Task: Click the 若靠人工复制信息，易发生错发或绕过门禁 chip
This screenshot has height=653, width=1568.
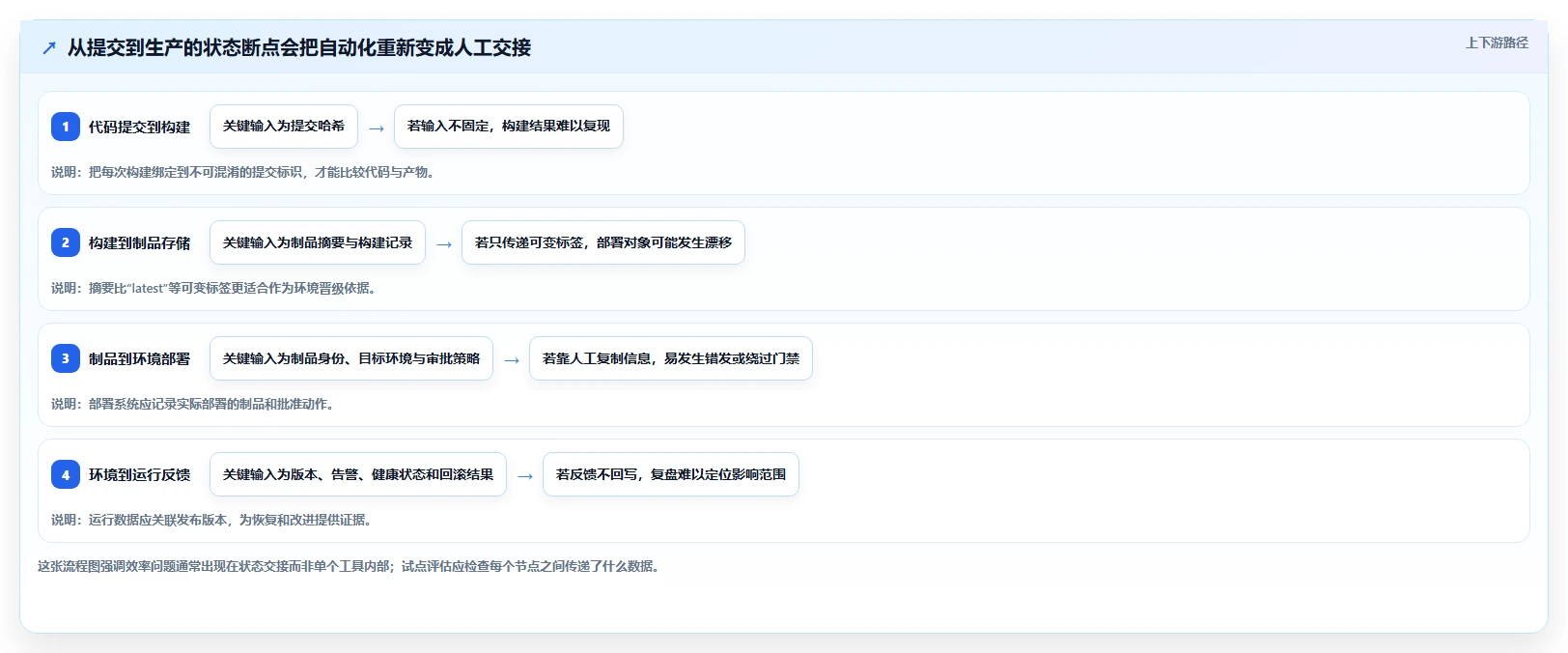Action: 671,358
